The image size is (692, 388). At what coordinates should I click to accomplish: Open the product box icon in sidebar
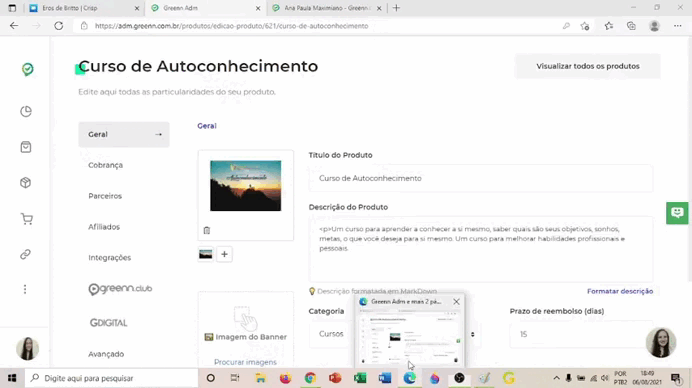(x=26, y=183)
